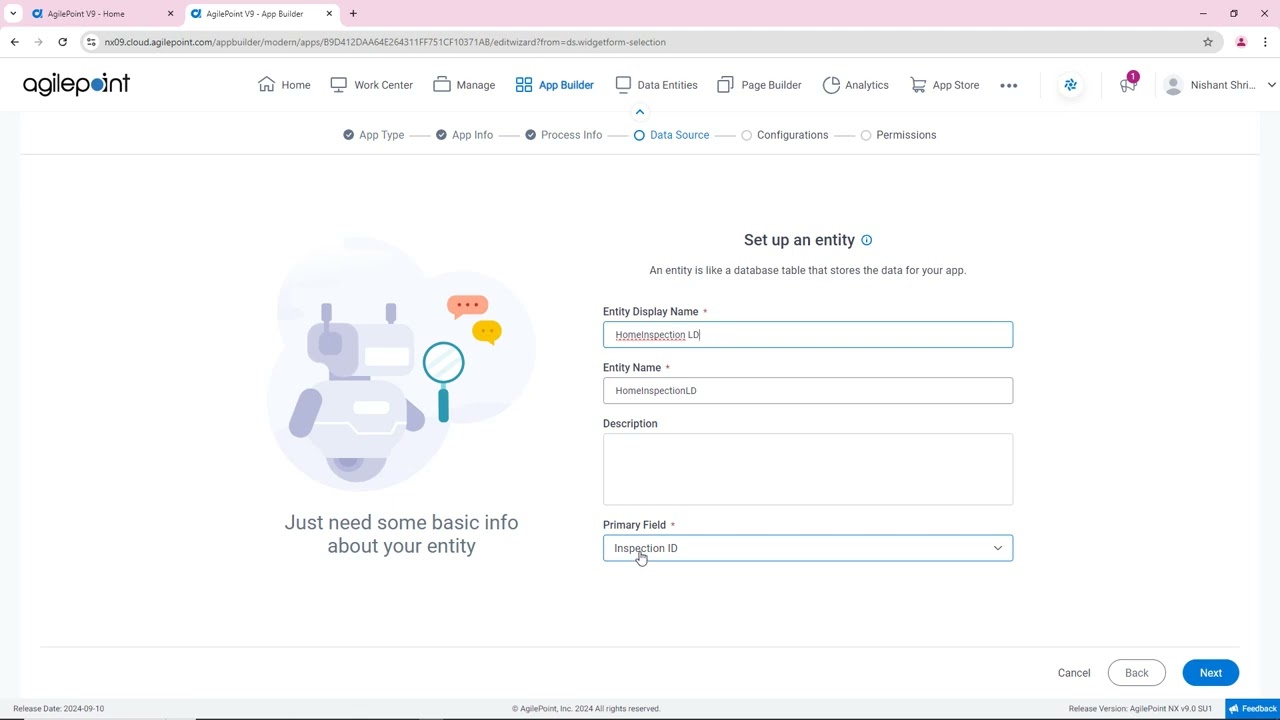Go to the Permissions wizard step

(898, 135)
